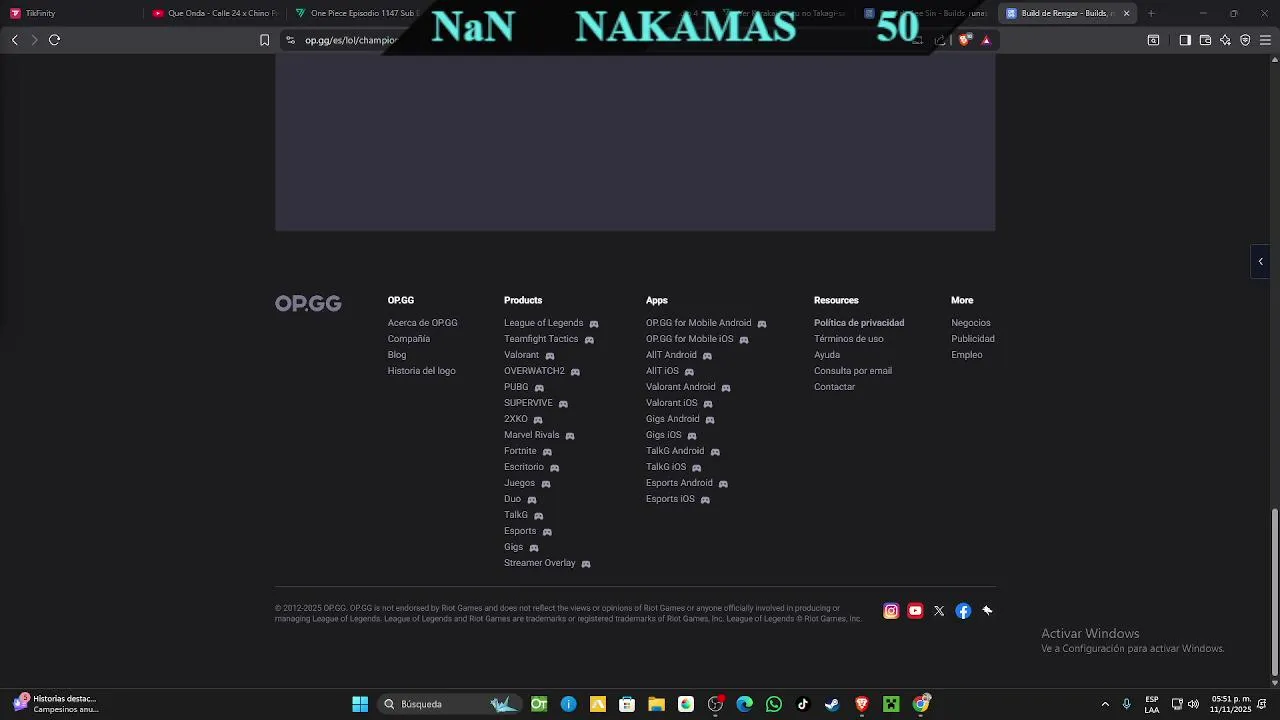Open the browser main menu
Viewport: 1280px width, 720px height.
tap(1265, 40)
